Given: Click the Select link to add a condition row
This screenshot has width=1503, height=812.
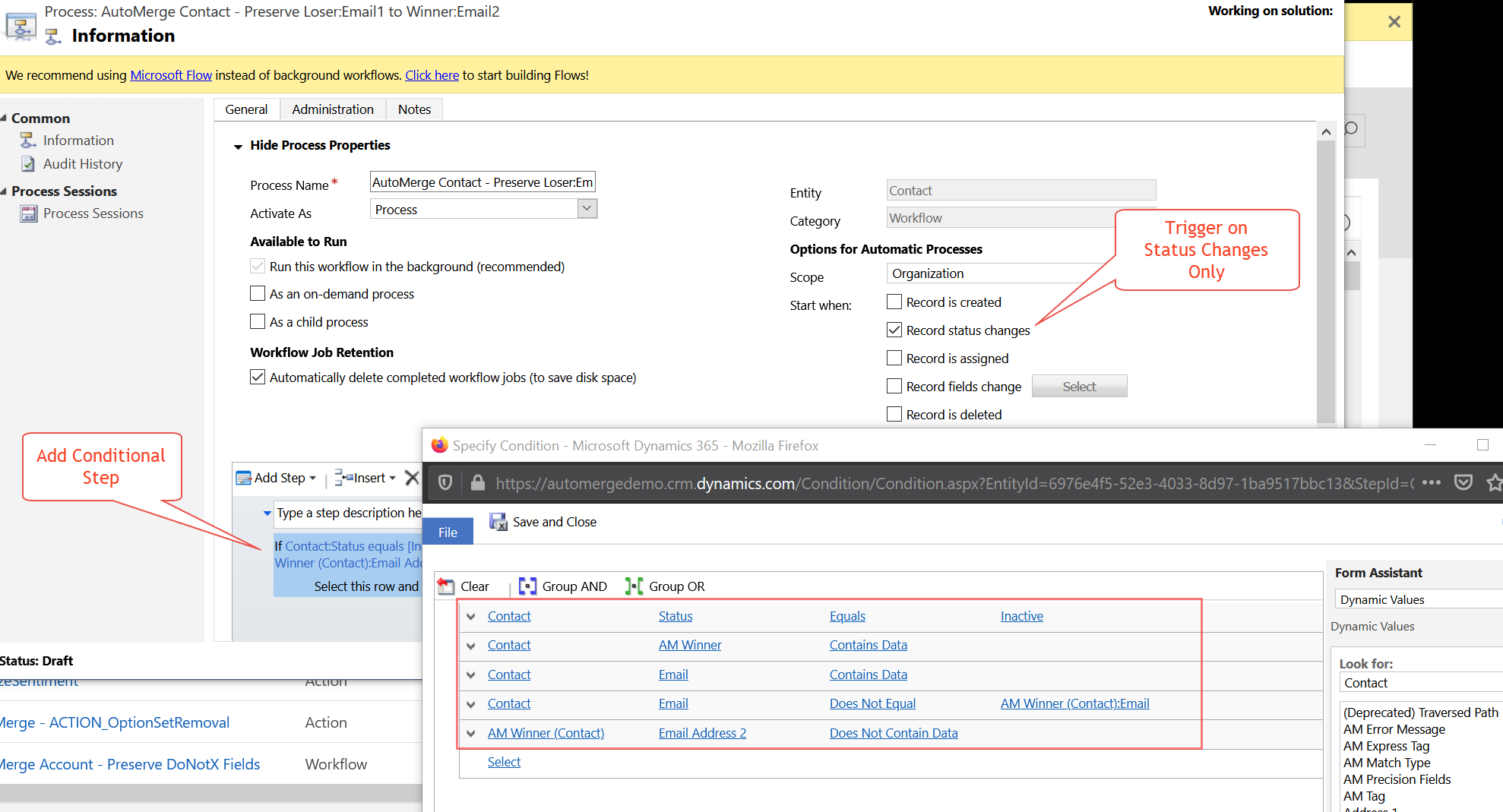Looking at the screenshot, I should pyautogui.click(x=504, y=762).
